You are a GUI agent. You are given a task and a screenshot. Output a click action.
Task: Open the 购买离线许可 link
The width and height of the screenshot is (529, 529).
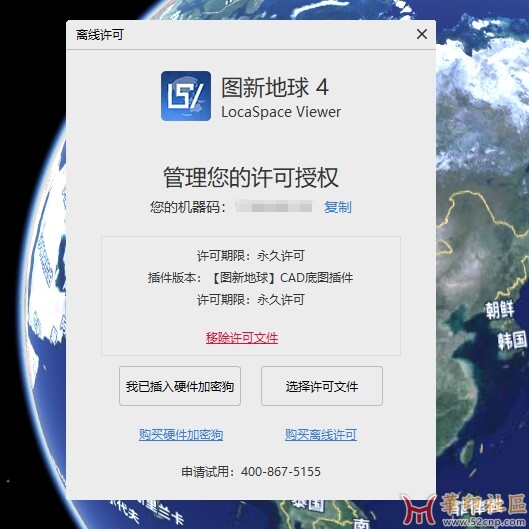(x=321, y=435)
